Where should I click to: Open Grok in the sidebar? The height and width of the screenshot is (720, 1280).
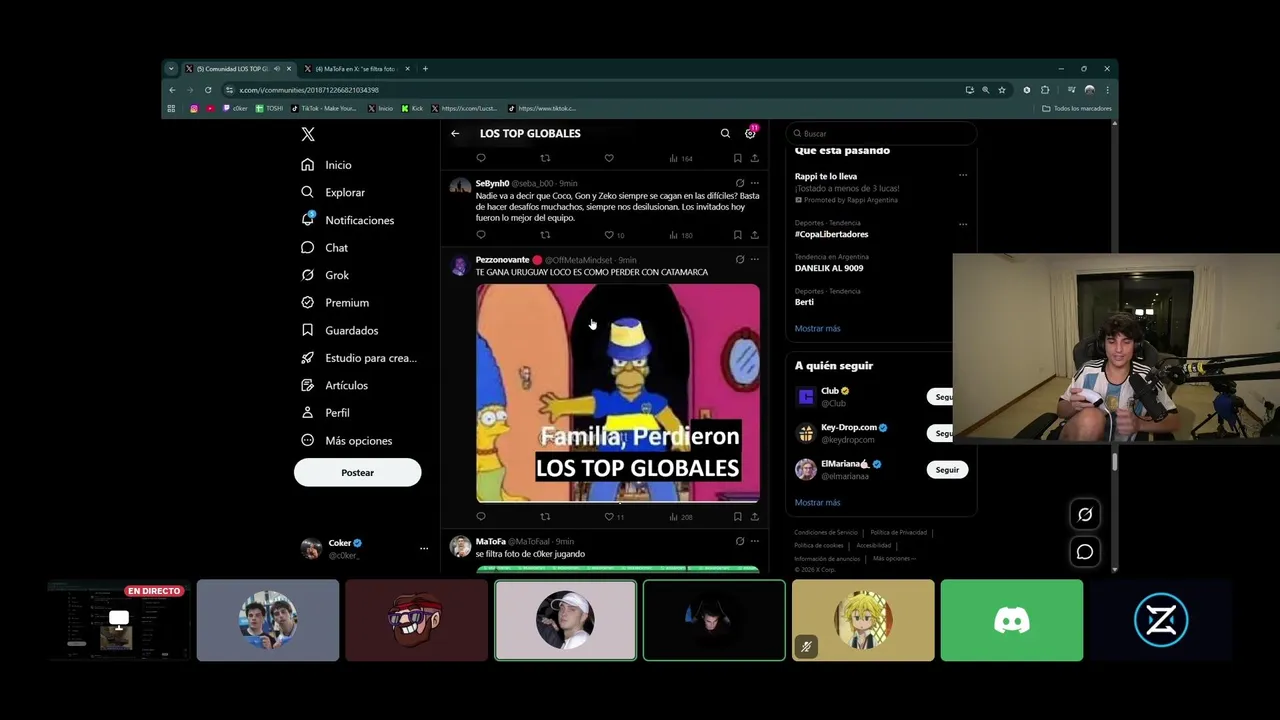click(x=325, y=275)
